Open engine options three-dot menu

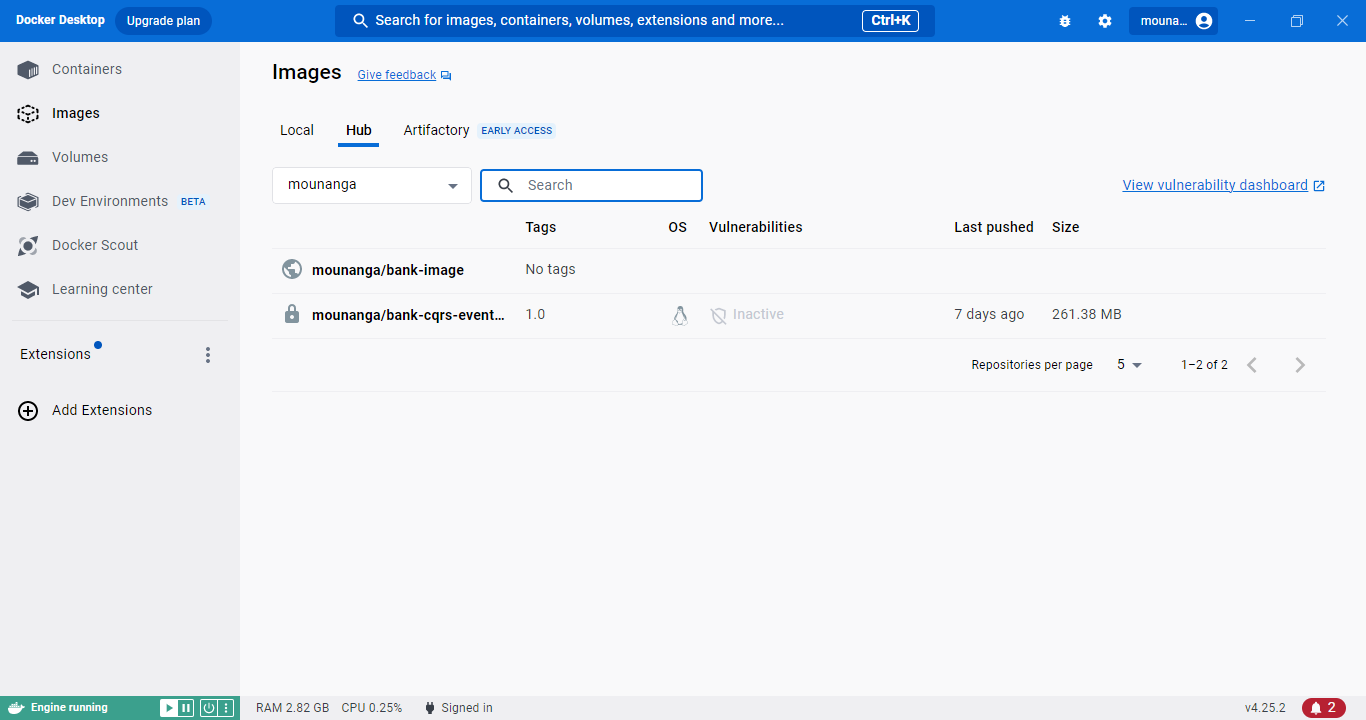point(226,708)
